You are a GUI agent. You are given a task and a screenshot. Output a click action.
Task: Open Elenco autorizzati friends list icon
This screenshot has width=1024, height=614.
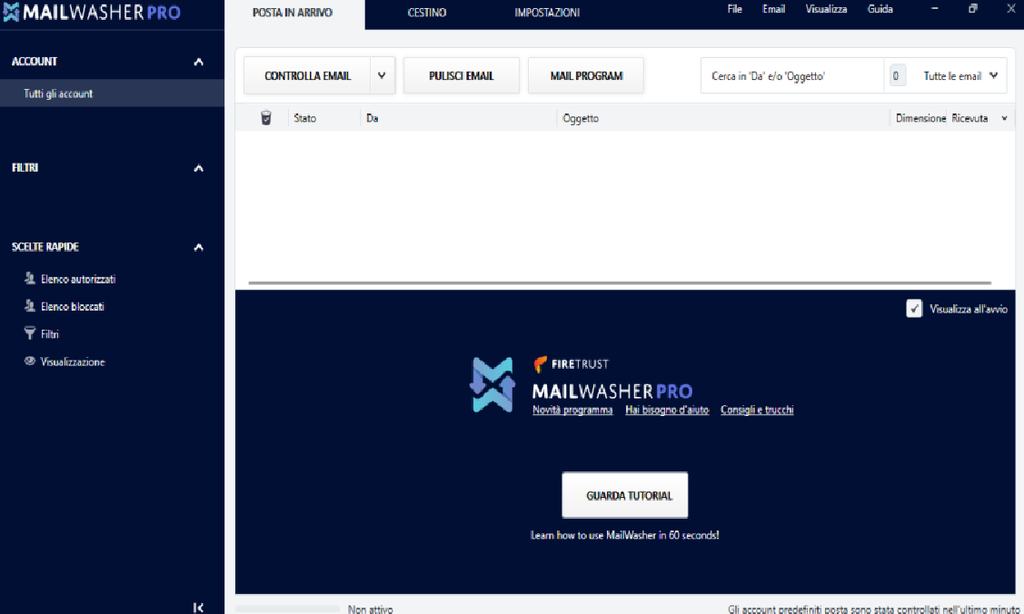point(29,278)
